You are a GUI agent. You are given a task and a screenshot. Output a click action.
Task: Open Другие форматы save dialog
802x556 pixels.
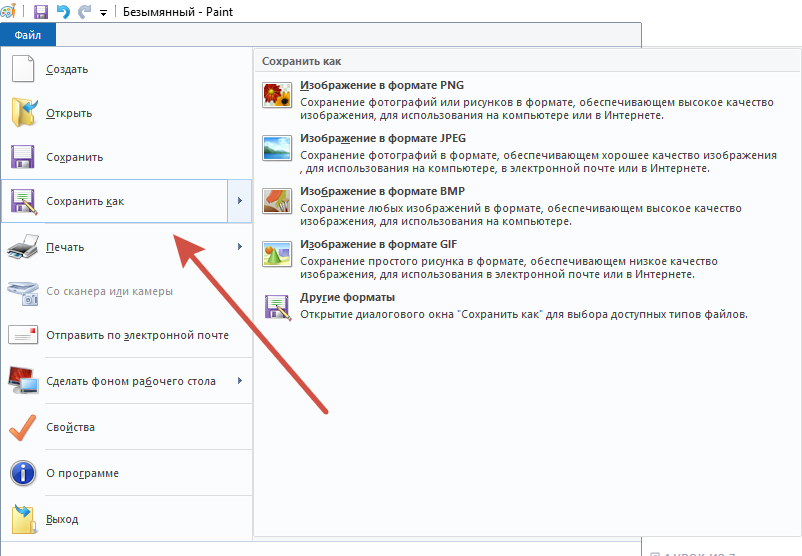pyautogui.click(x=347, y=298)
